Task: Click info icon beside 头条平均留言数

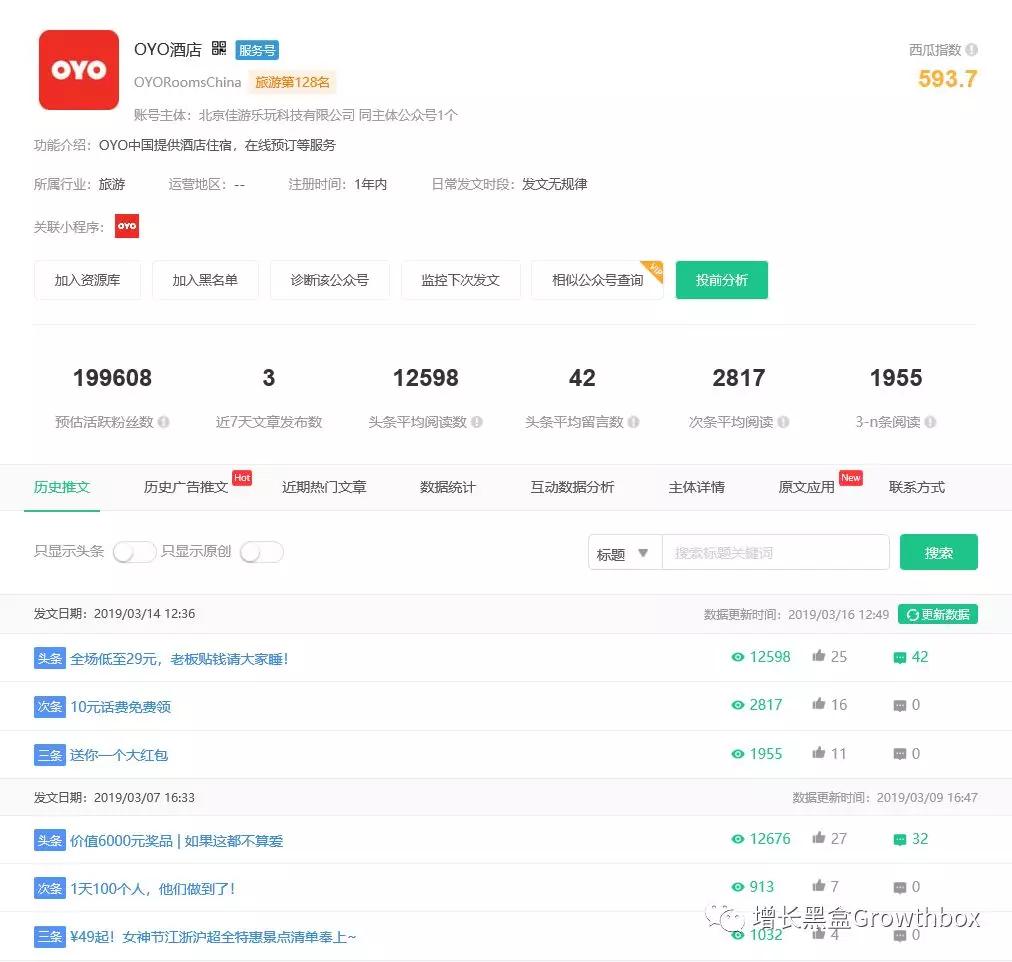Action: point(633,422)
